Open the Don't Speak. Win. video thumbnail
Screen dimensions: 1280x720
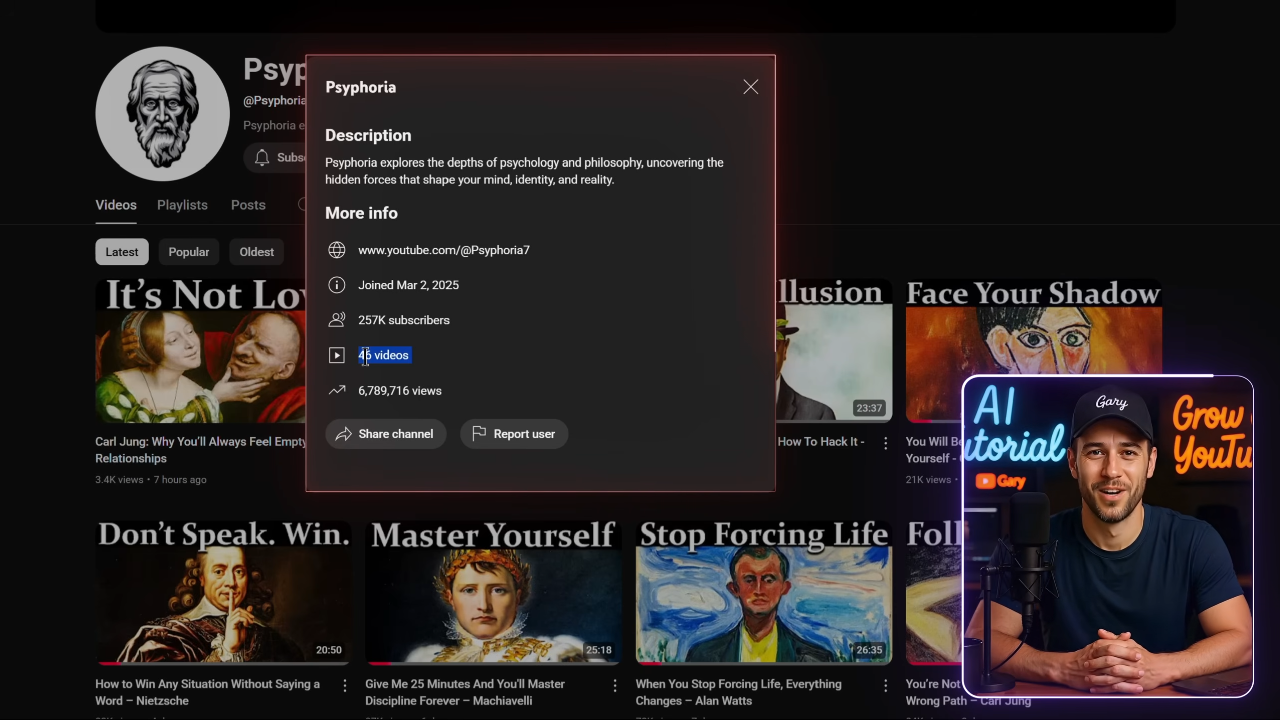pyautogui.click(x=223, y=592)
